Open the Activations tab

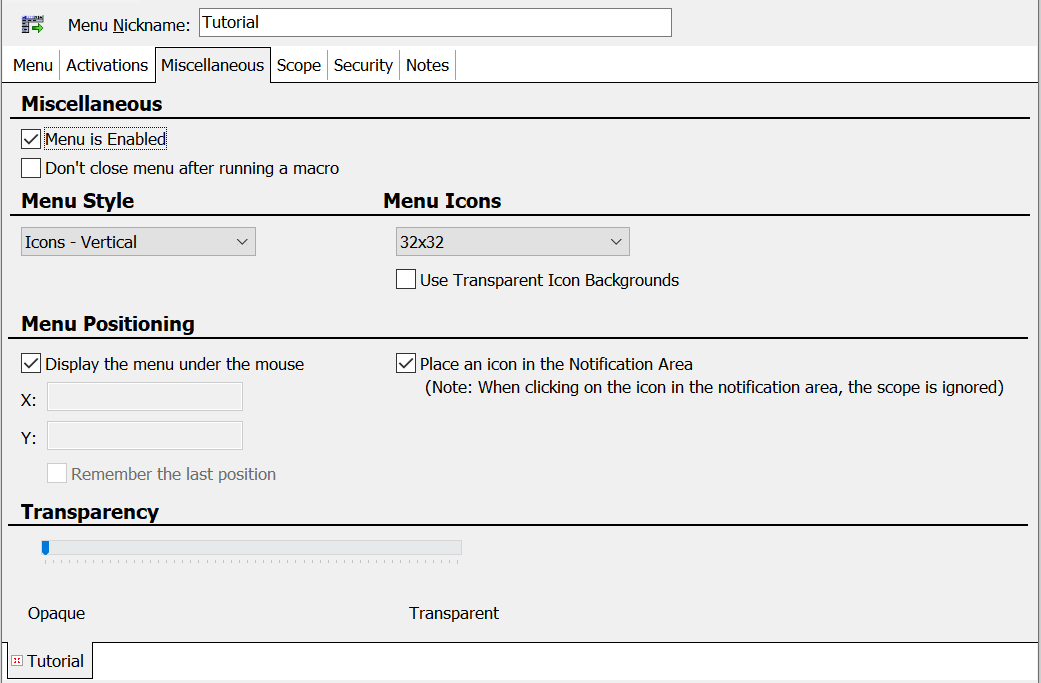point(107,65)
